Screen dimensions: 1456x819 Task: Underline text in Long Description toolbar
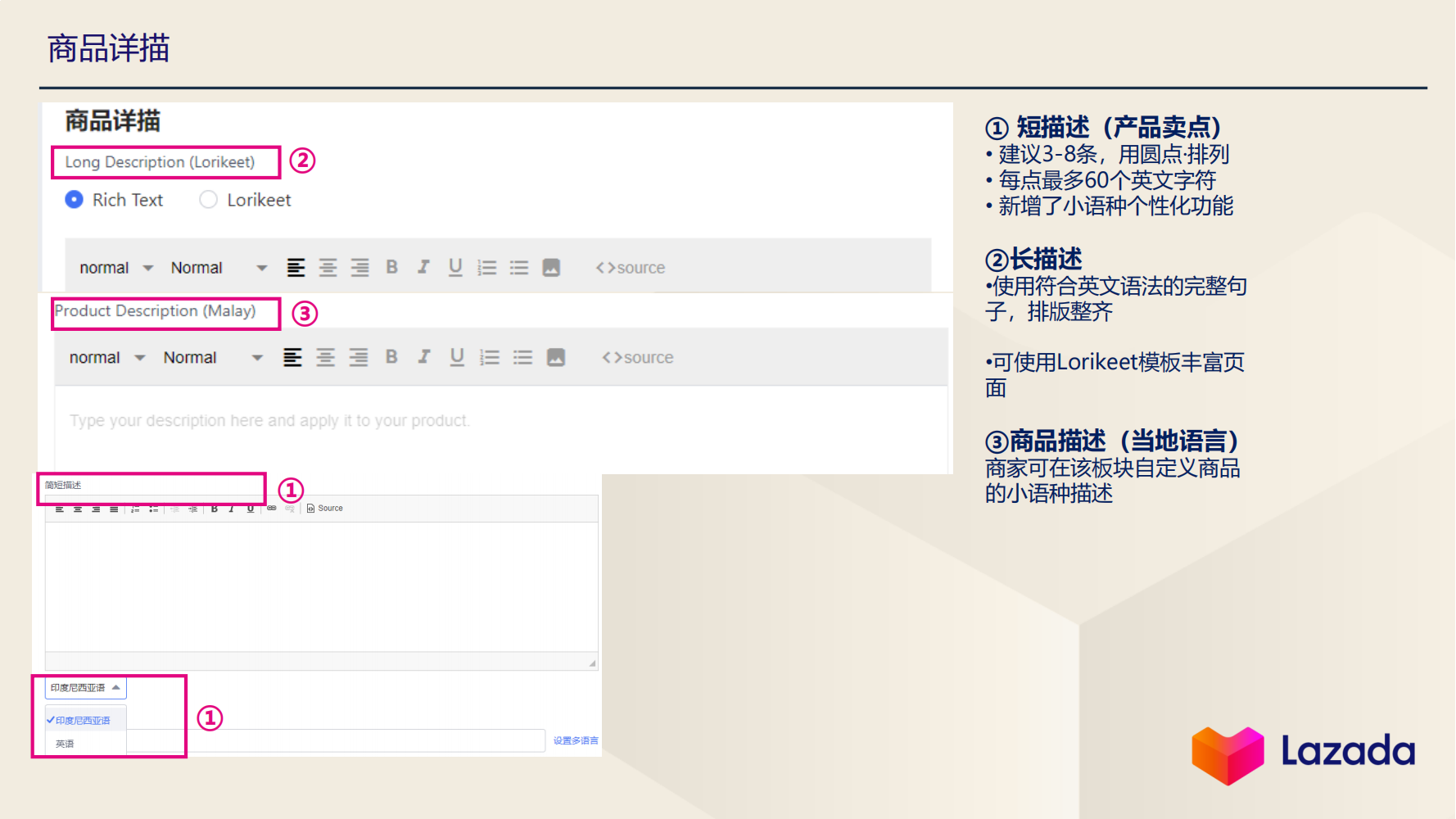pyautogui.click(x=455, y=268)
